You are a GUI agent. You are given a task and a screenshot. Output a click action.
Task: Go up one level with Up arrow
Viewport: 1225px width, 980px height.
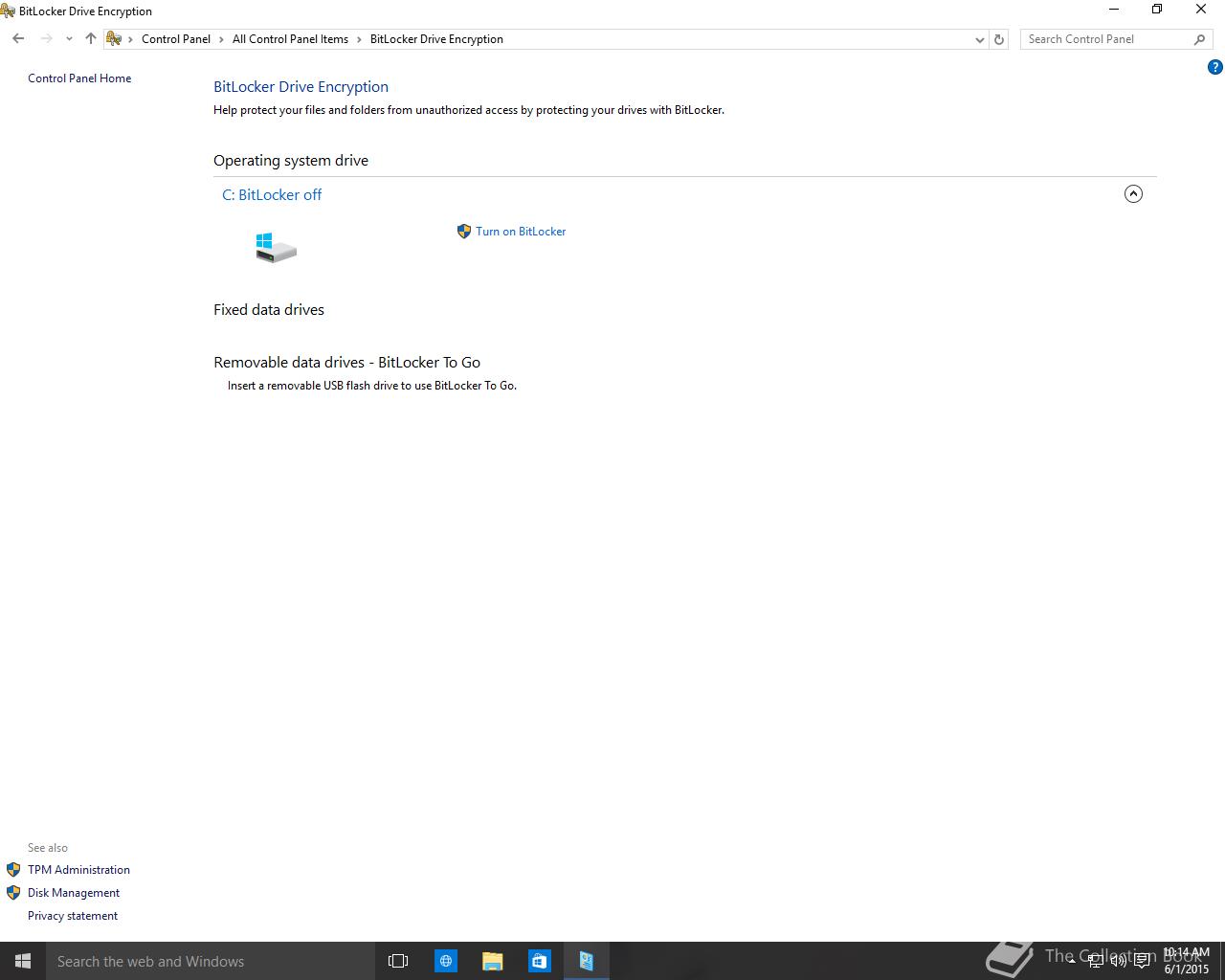pos(91,39)
